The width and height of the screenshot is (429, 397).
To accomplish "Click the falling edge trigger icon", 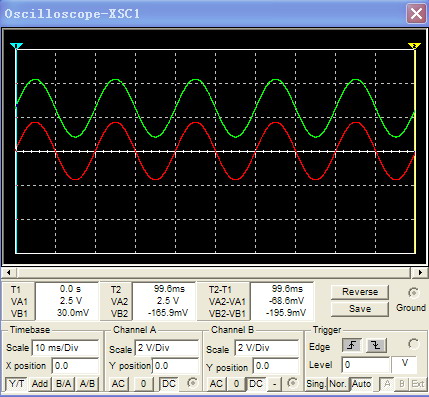I will coord(376,345).
